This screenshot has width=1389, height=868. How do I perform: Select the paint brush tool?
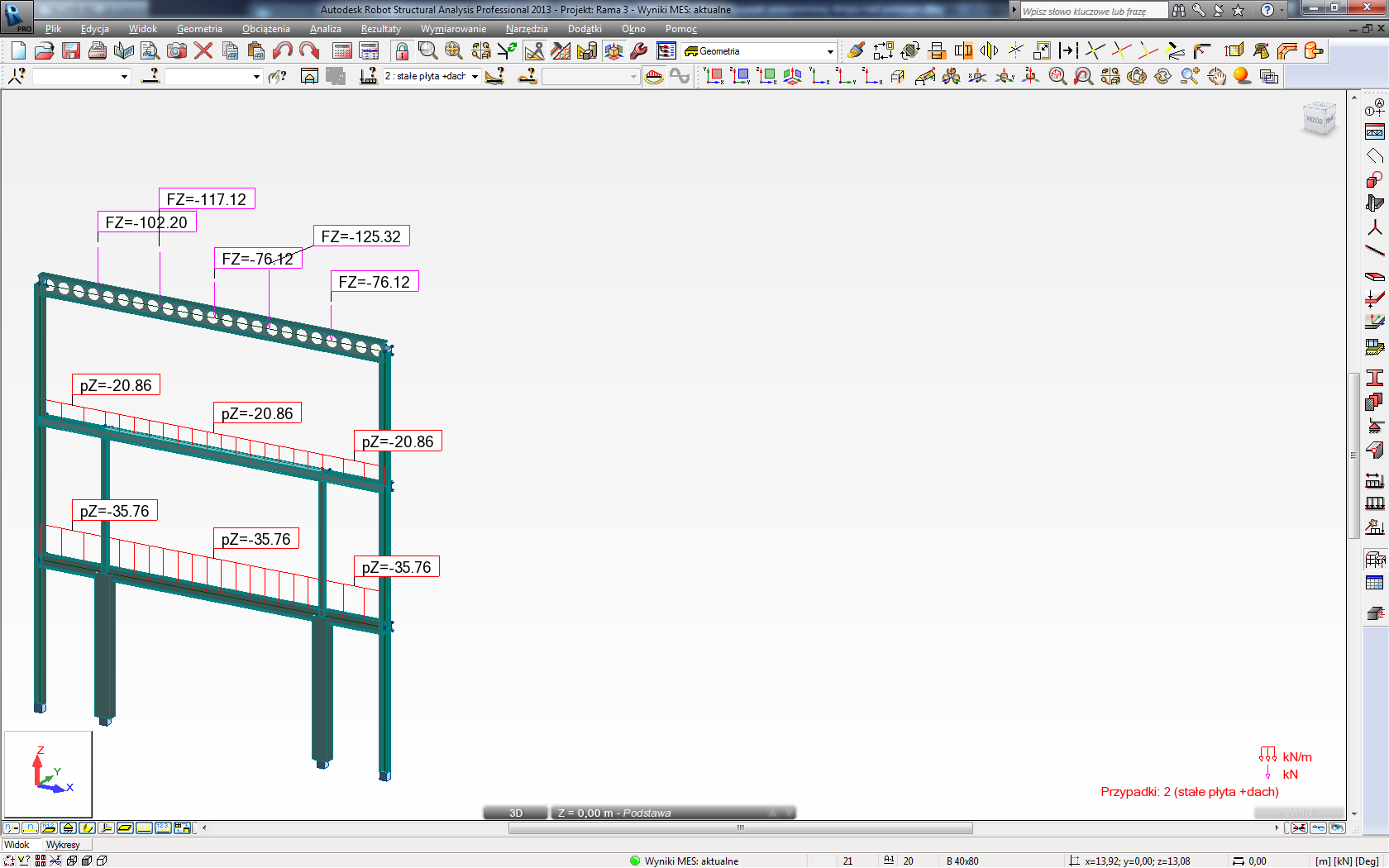[x=857, y=50]
